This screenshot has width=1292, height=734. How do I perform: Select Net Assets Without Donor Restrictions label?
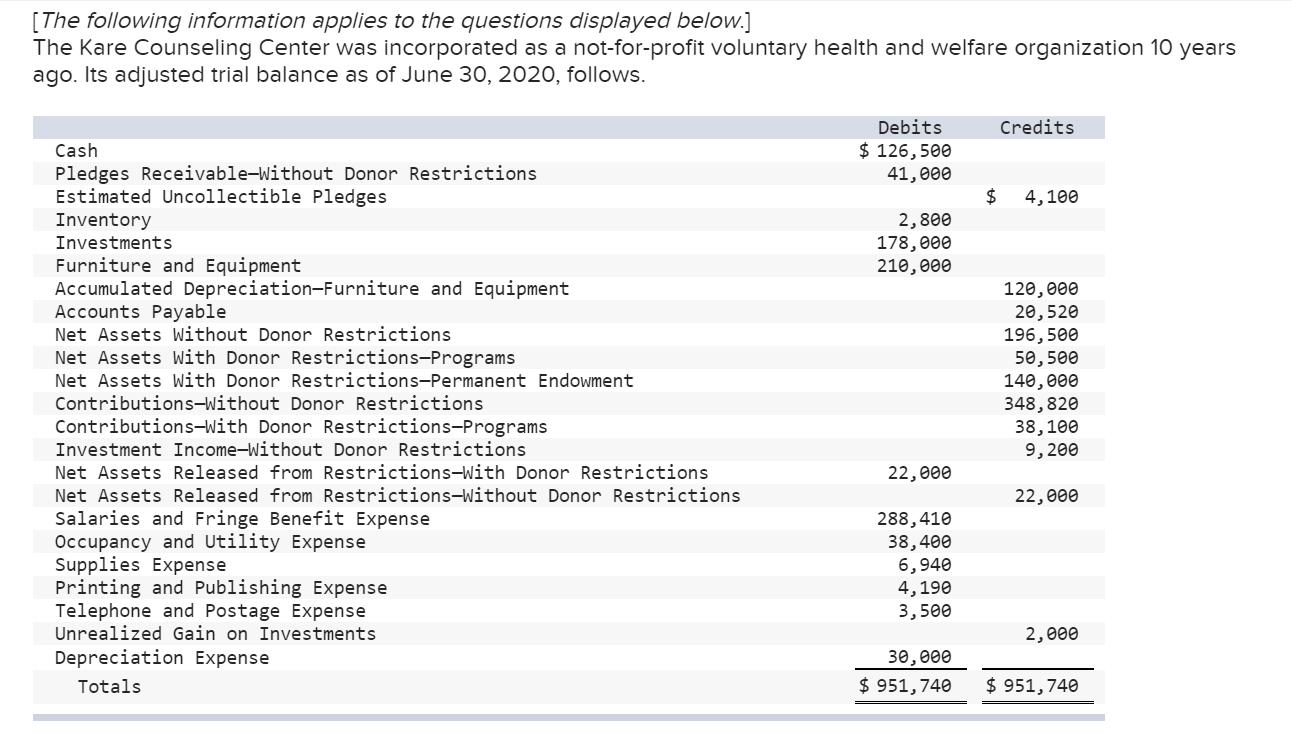point(253,335)
